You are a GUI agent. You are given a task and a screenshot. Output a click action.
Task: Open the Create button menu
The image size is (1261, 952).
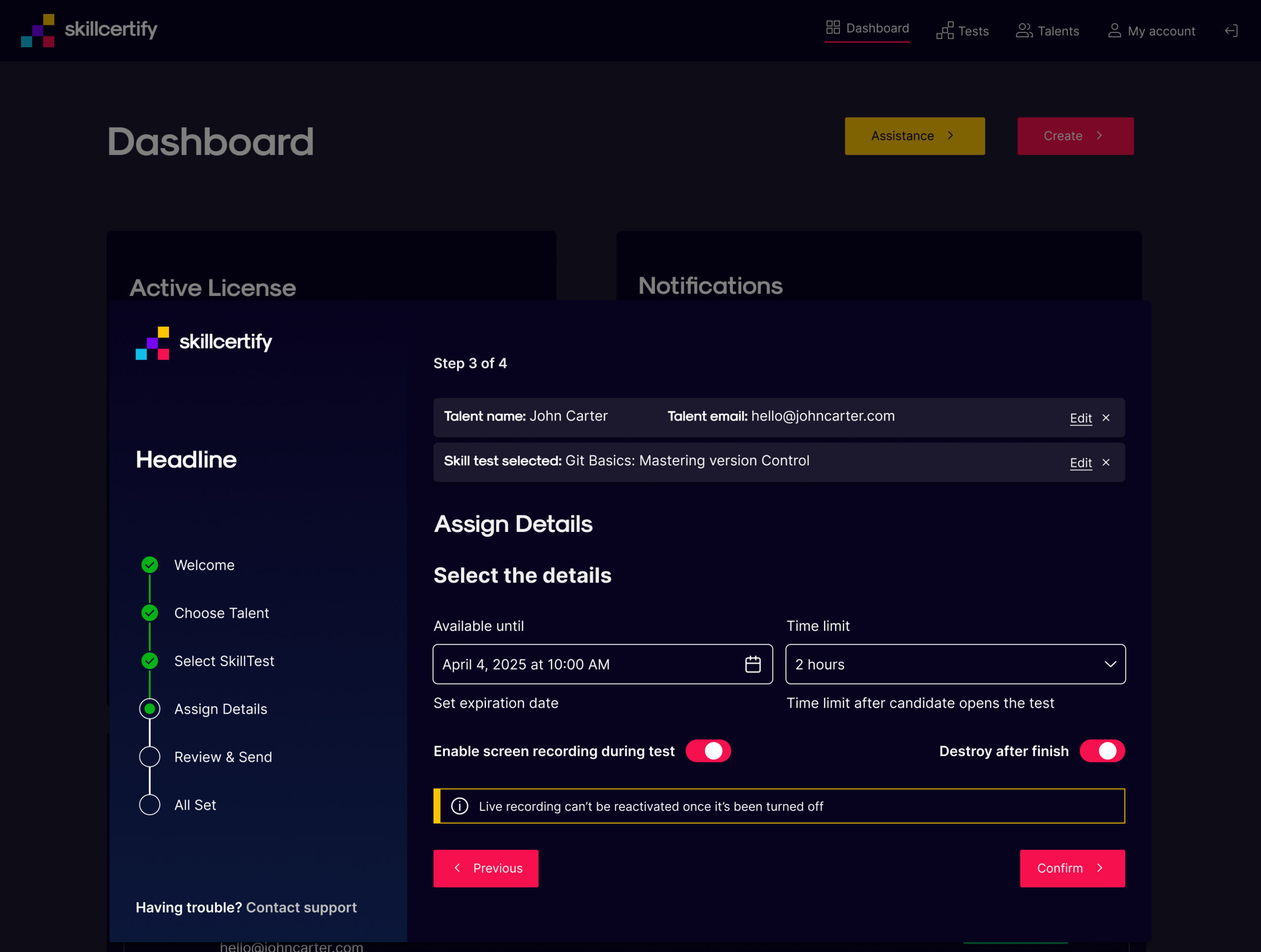pos(1075,135)
